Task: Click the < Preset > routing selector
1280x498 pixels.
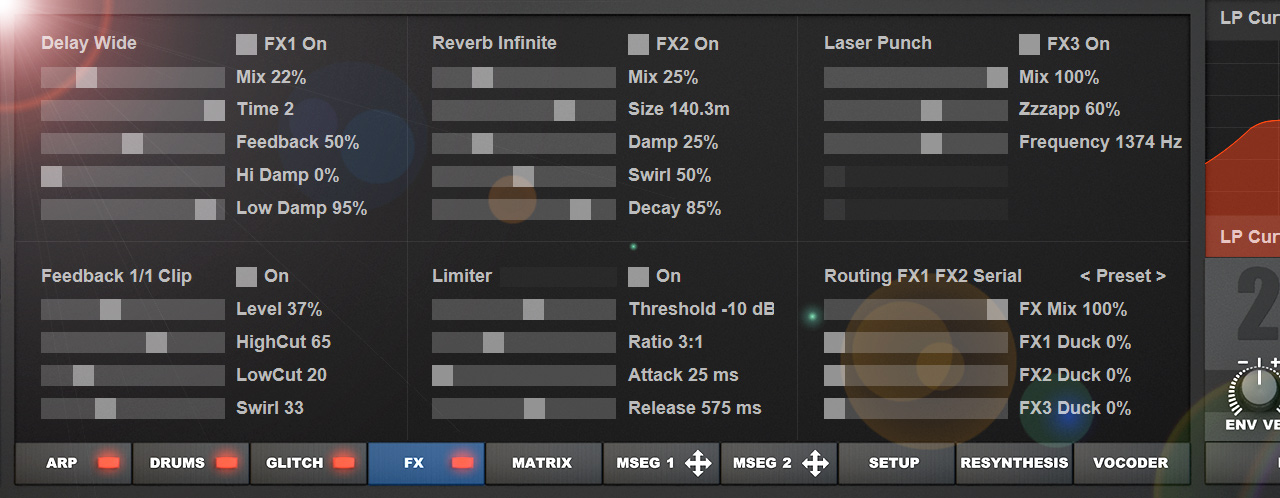Action: pos(1122,276)
